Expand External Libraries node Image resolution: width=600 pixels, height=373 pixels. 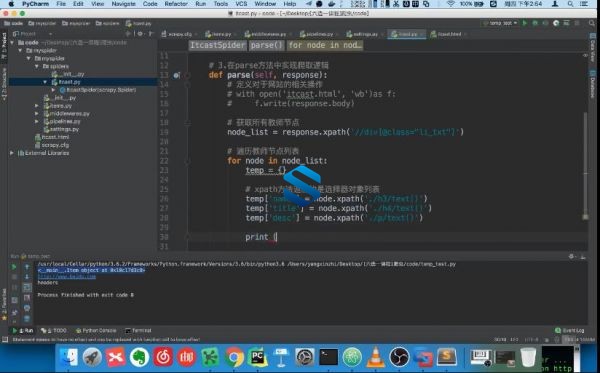pos(12,153)
